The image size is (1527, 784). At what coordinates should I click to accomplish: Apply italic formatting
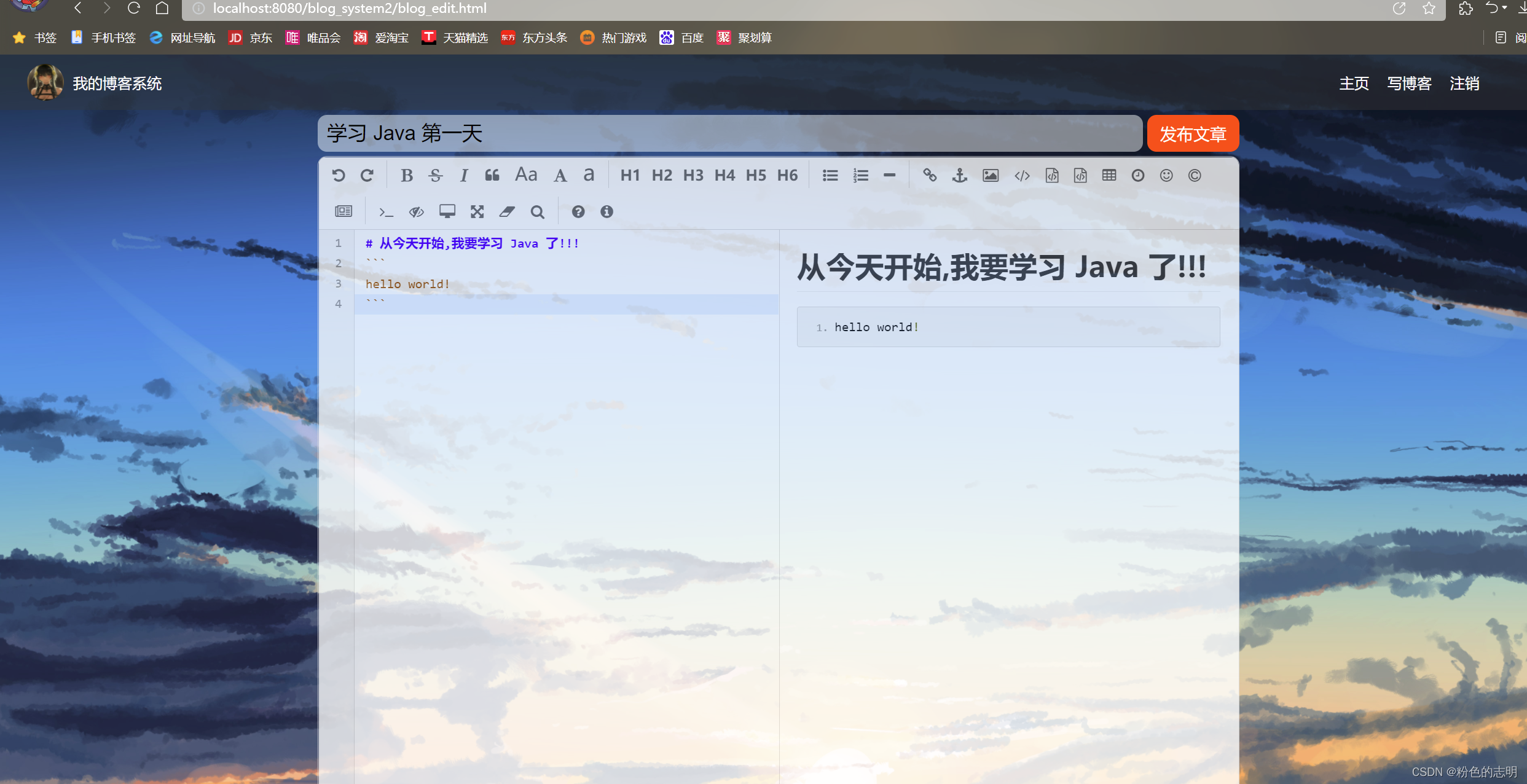coord(464,176)
